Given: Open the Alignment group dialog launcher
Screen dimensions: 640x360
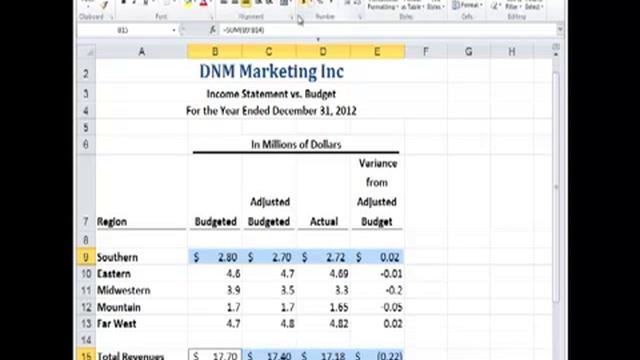Looking at the screenshot, I should pos(292,17).
